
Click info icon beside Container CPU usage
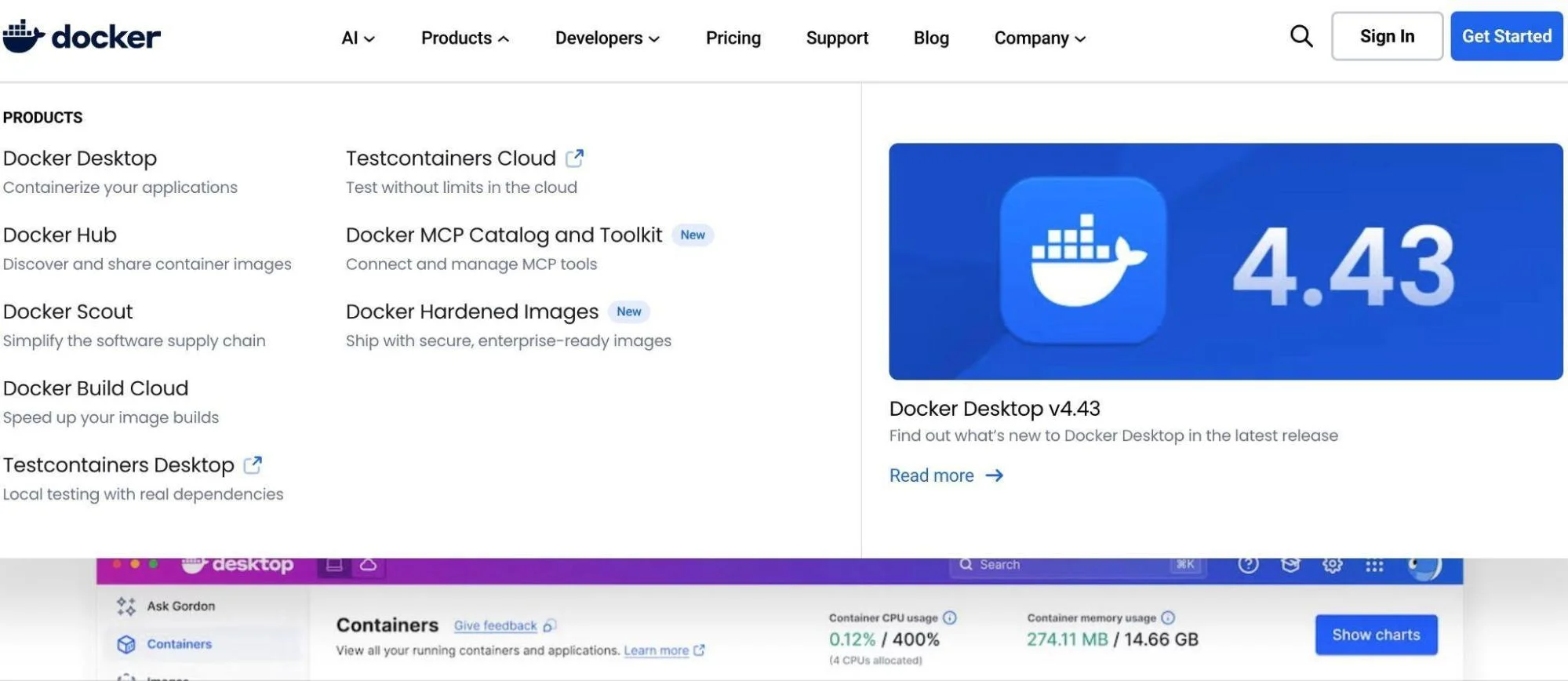click(950, 617)
